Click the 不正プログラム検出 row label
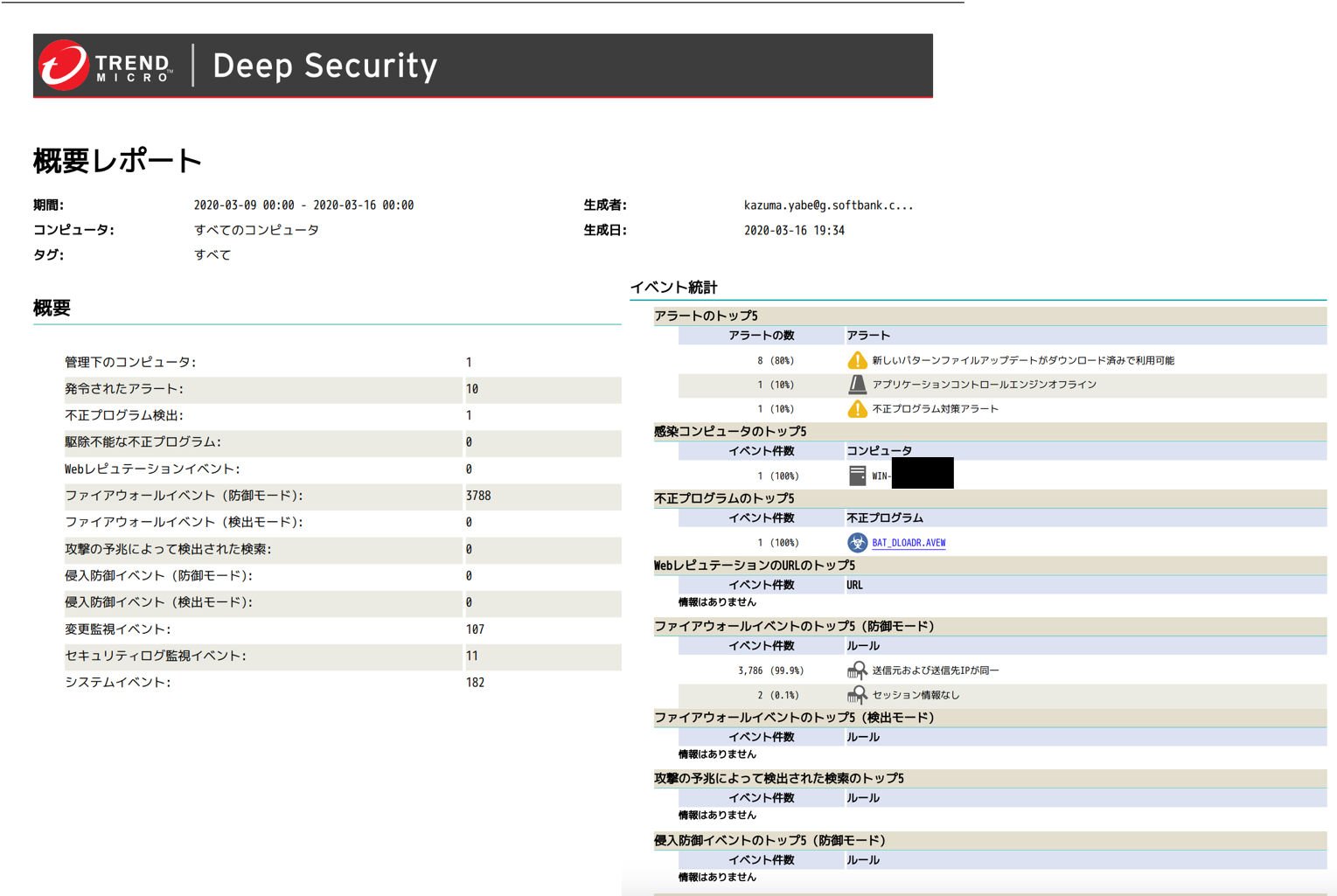This screenshot has width=1337, height=896. [124, 415]
